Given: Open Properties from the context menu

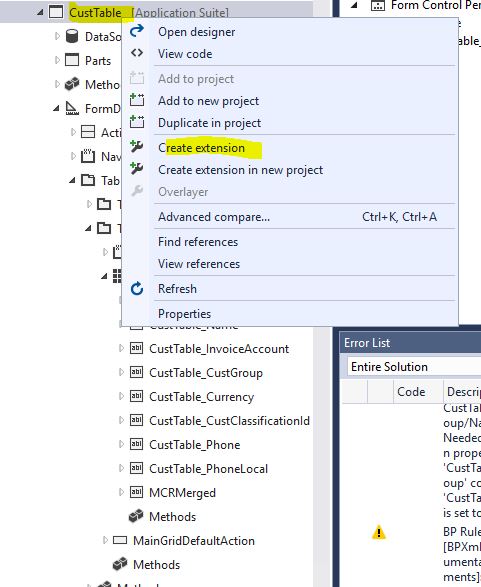Looking at the screenshot, I should (184, 314).
